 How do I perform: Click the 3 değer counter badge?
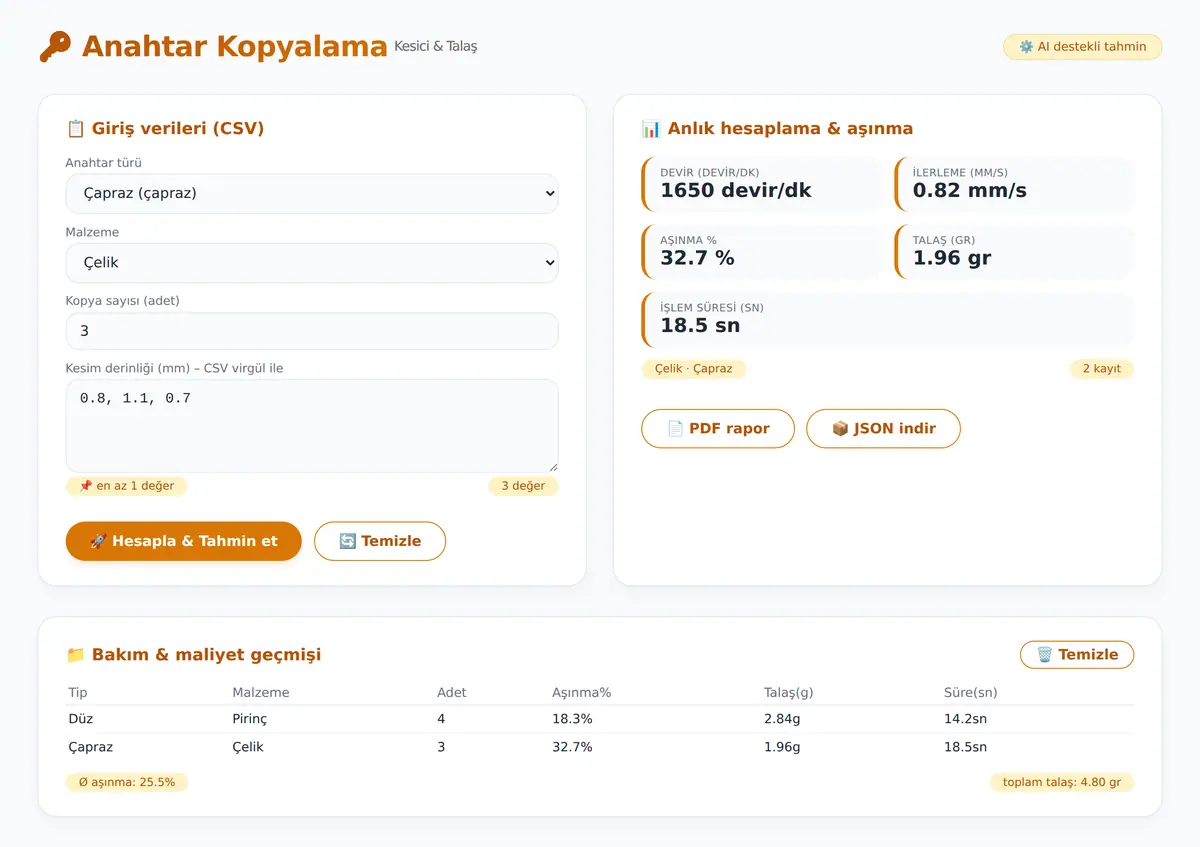(x=523, y=486)
